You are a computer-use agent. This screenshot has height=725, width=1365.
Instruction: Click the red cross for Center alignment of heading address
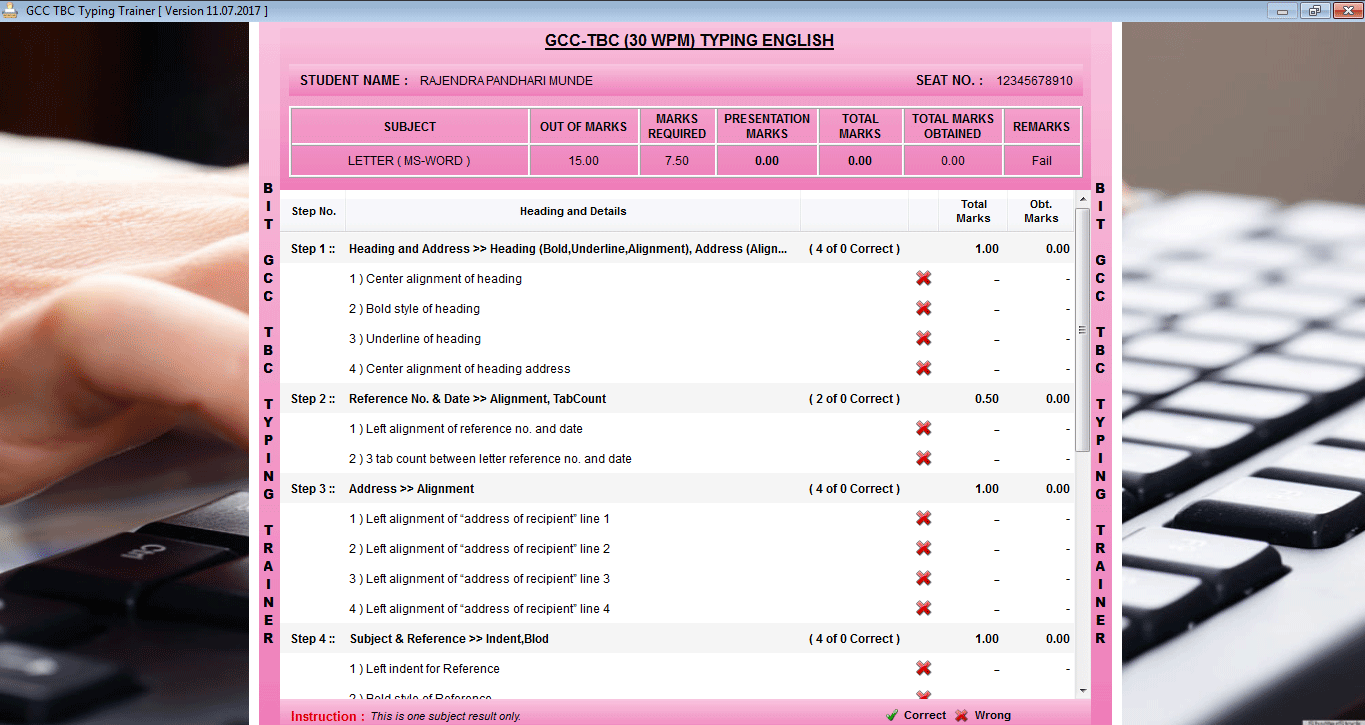(923, 369)
